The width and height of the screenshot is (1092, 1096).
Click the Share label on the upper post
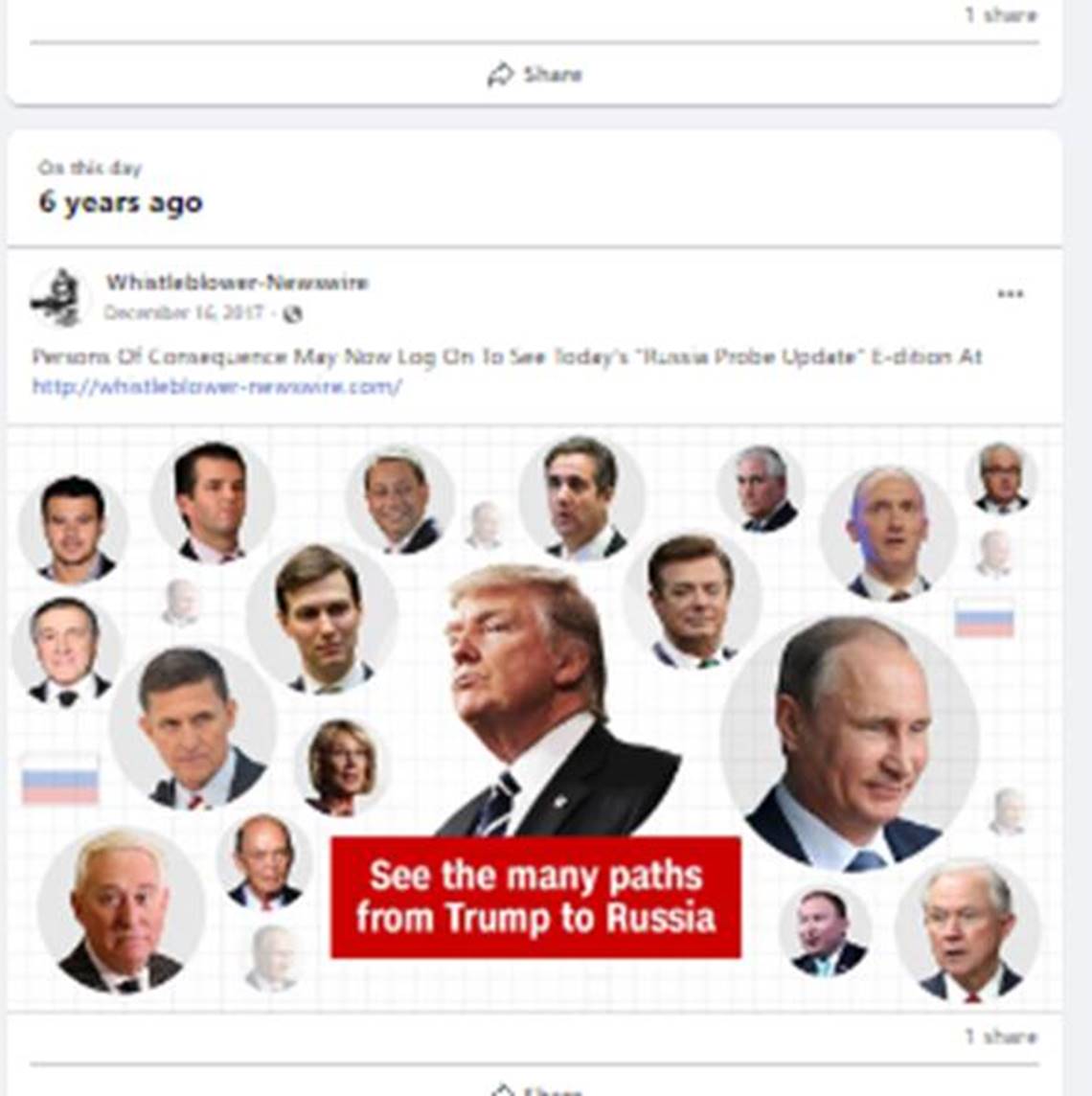553,74
